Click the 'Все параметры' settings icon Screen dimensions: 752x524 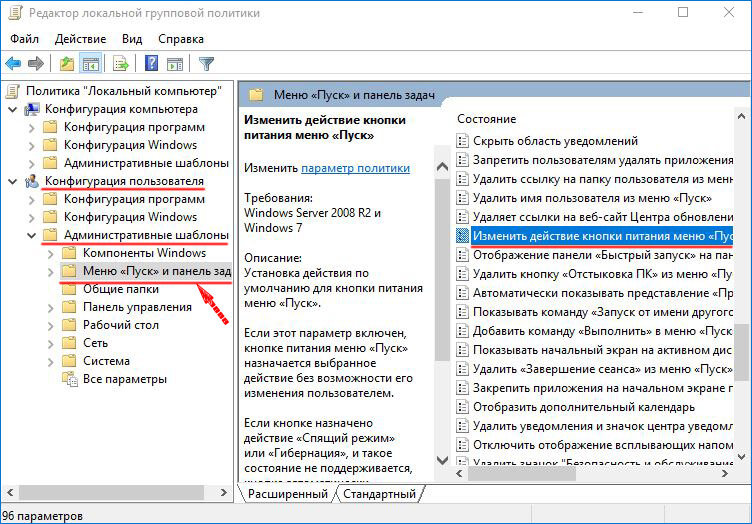point(70,379)
